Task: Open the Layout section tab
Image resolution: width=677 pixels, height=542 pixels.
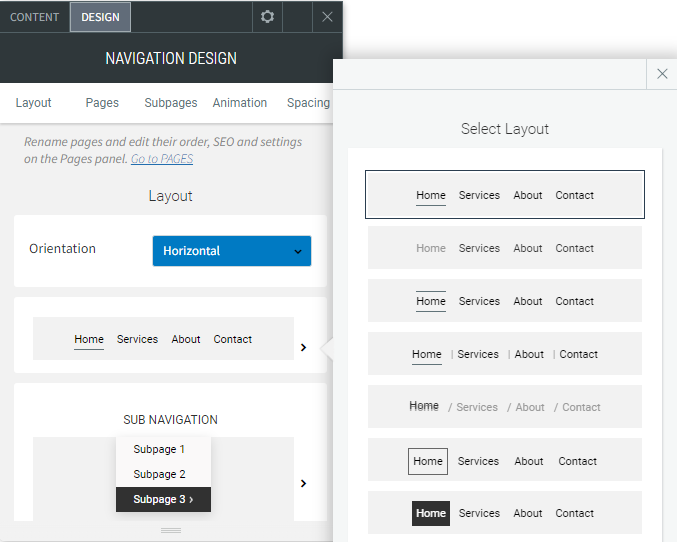Action: click(x=33, y=103)
